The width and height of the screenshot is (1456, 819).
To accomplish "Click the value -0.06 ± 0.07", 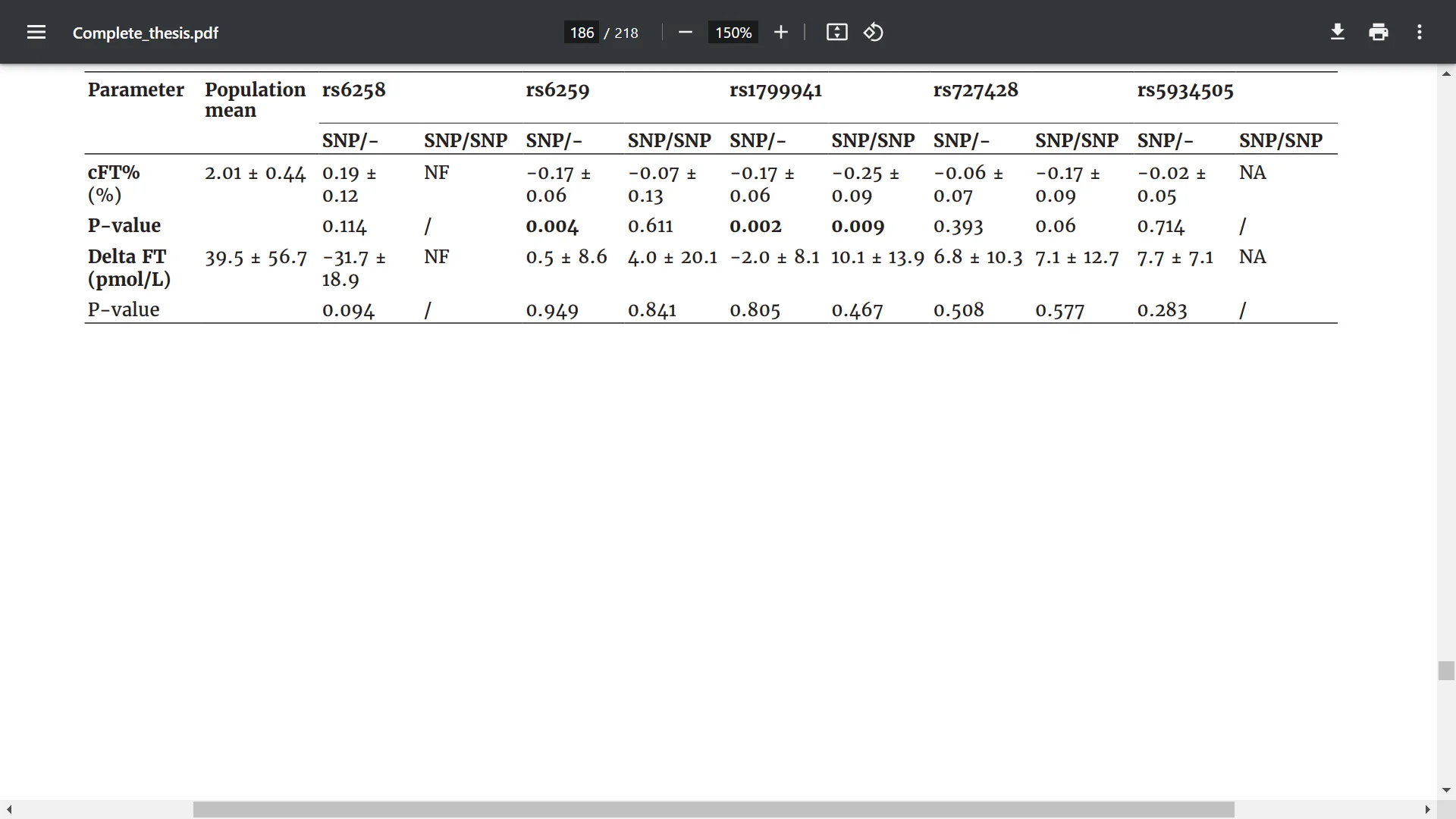I will [968, 184].
